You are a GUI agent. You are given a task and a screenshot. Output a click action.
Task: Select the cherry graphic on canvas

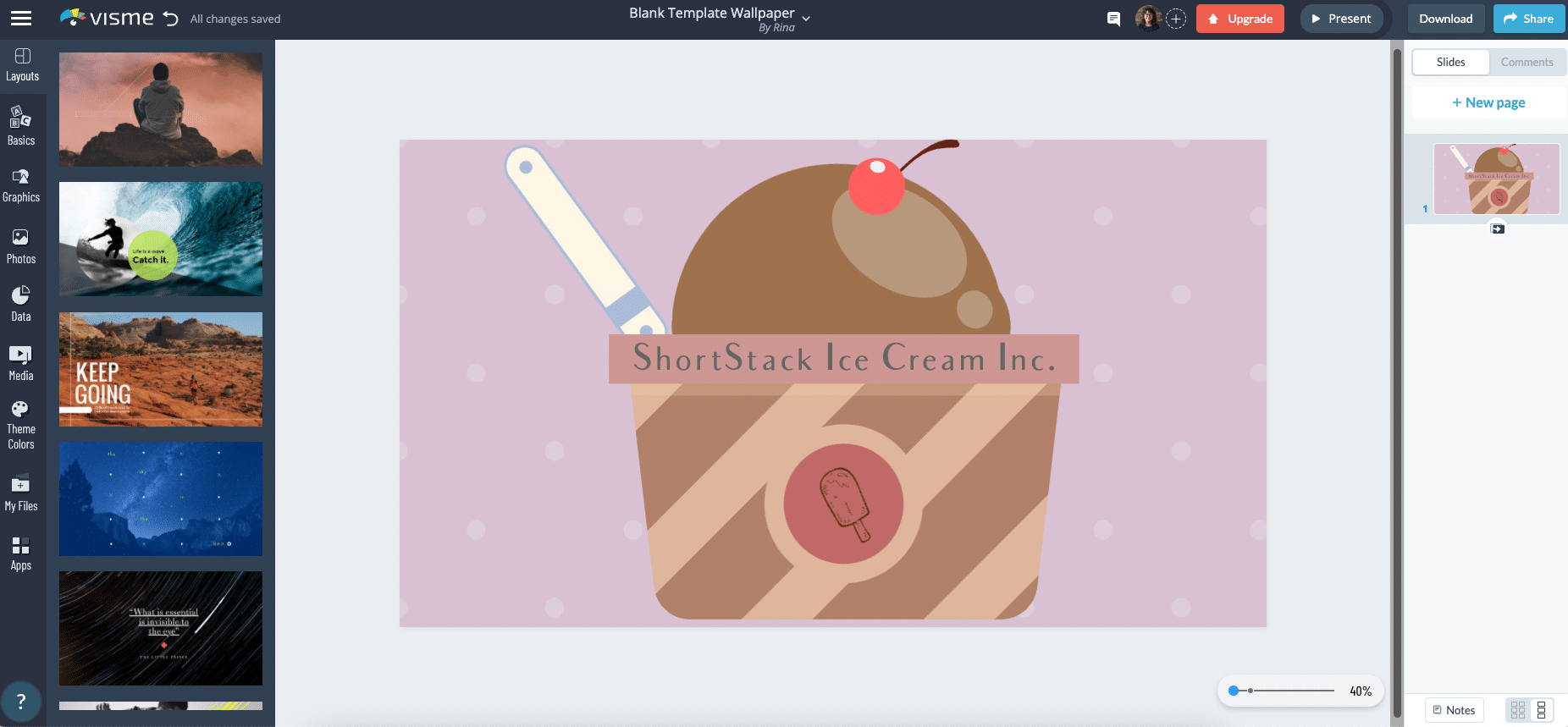[x=876, y=186]
